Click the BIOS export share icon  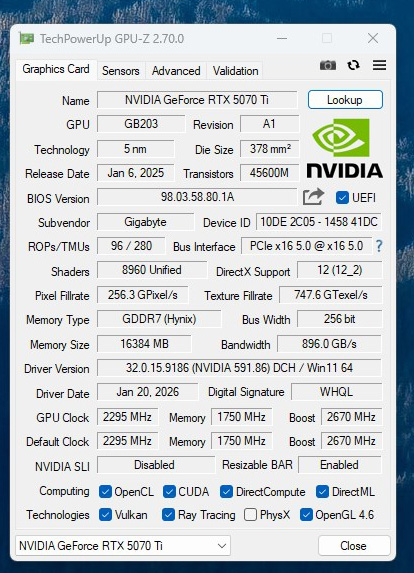tap(313, 197)
